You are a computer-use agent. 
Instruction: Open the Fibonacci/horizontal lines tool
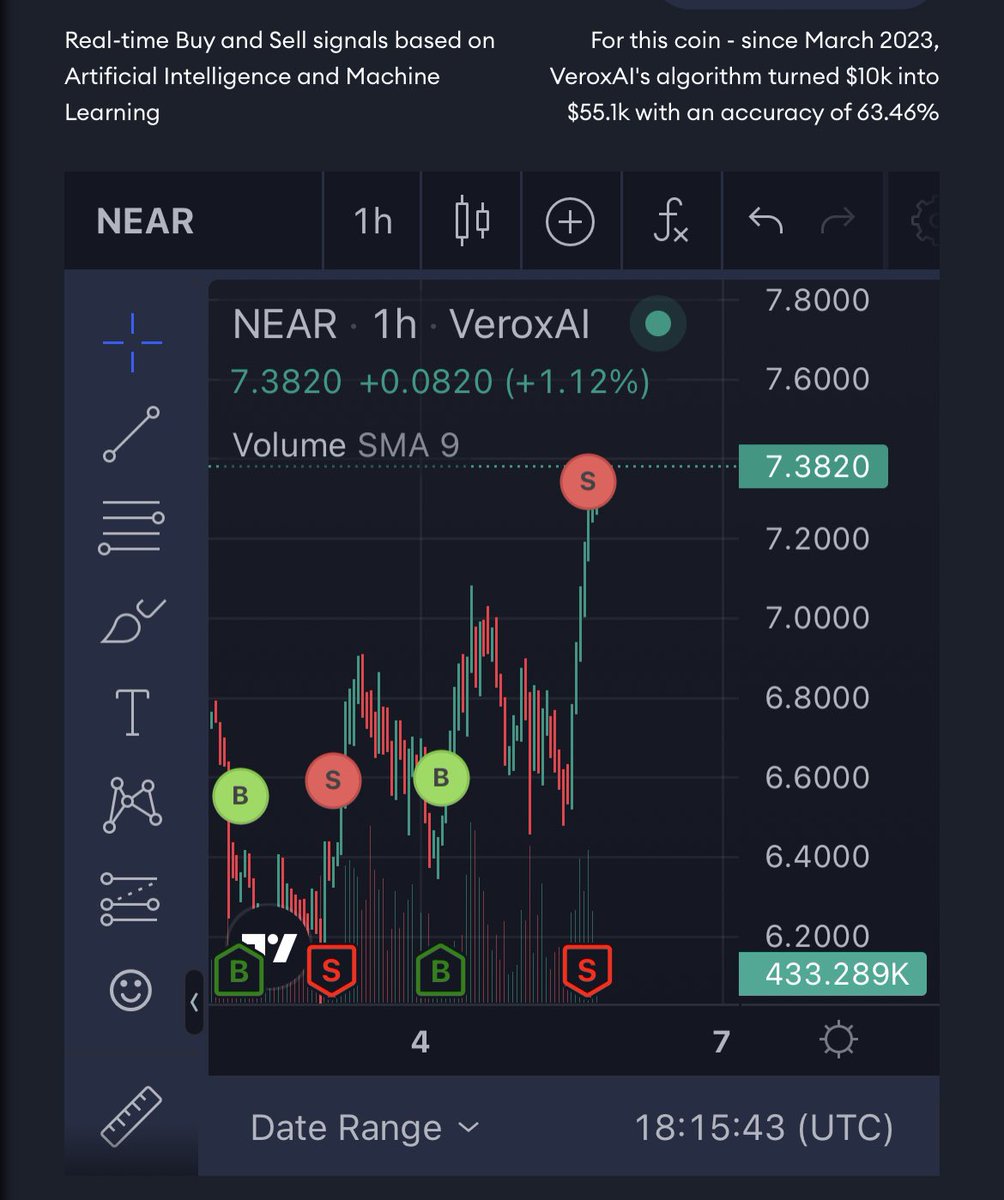(x=132, y=527)
